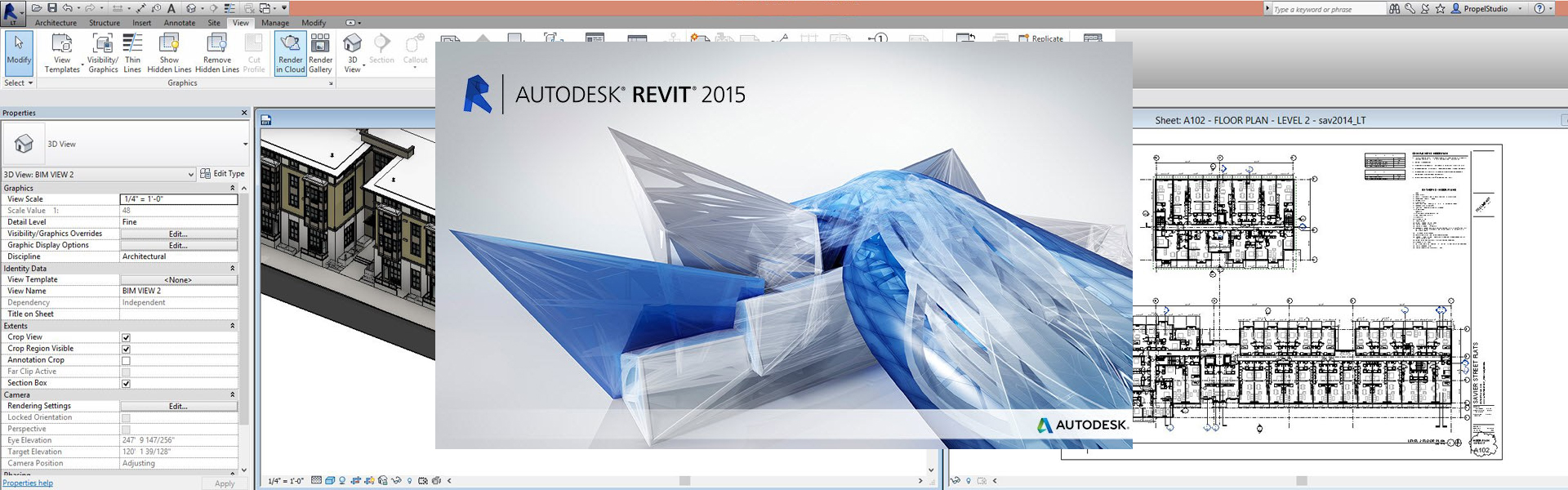Click the 3D view horizontal scrollbar thumb
Image resolution: width=1568 pixels, height=490 pixels.
tap(684, 480)
